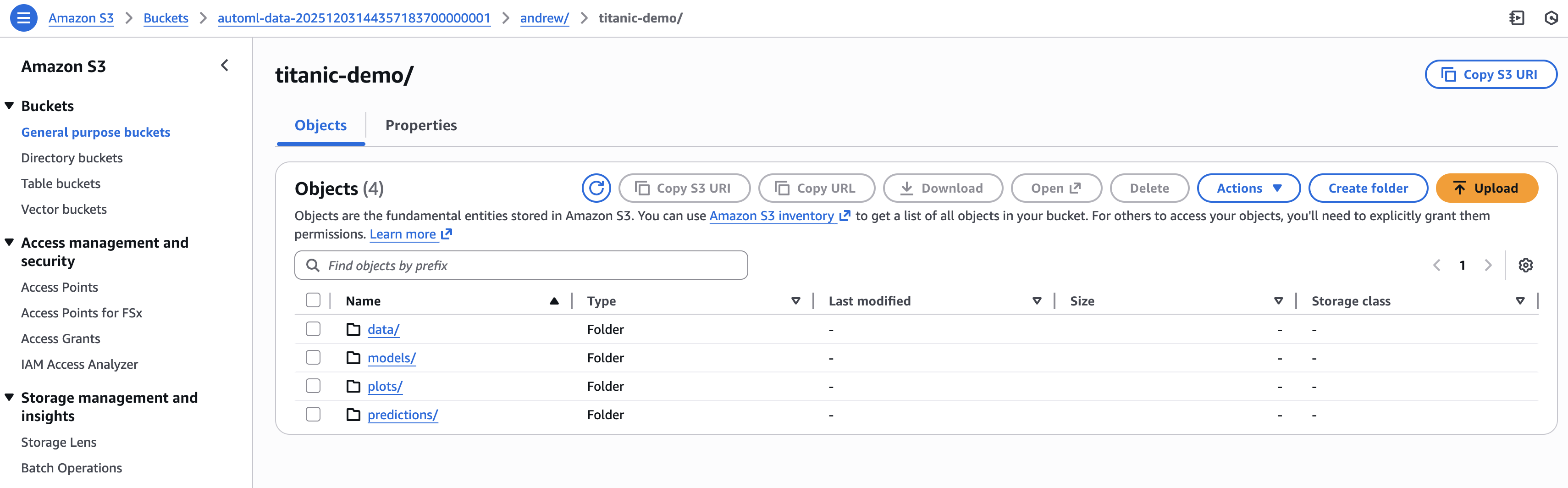Viewport: 1568px width, 488px height.
Task: Tick the checkbox for plots/ folder
Action: [x=313, y=386]
